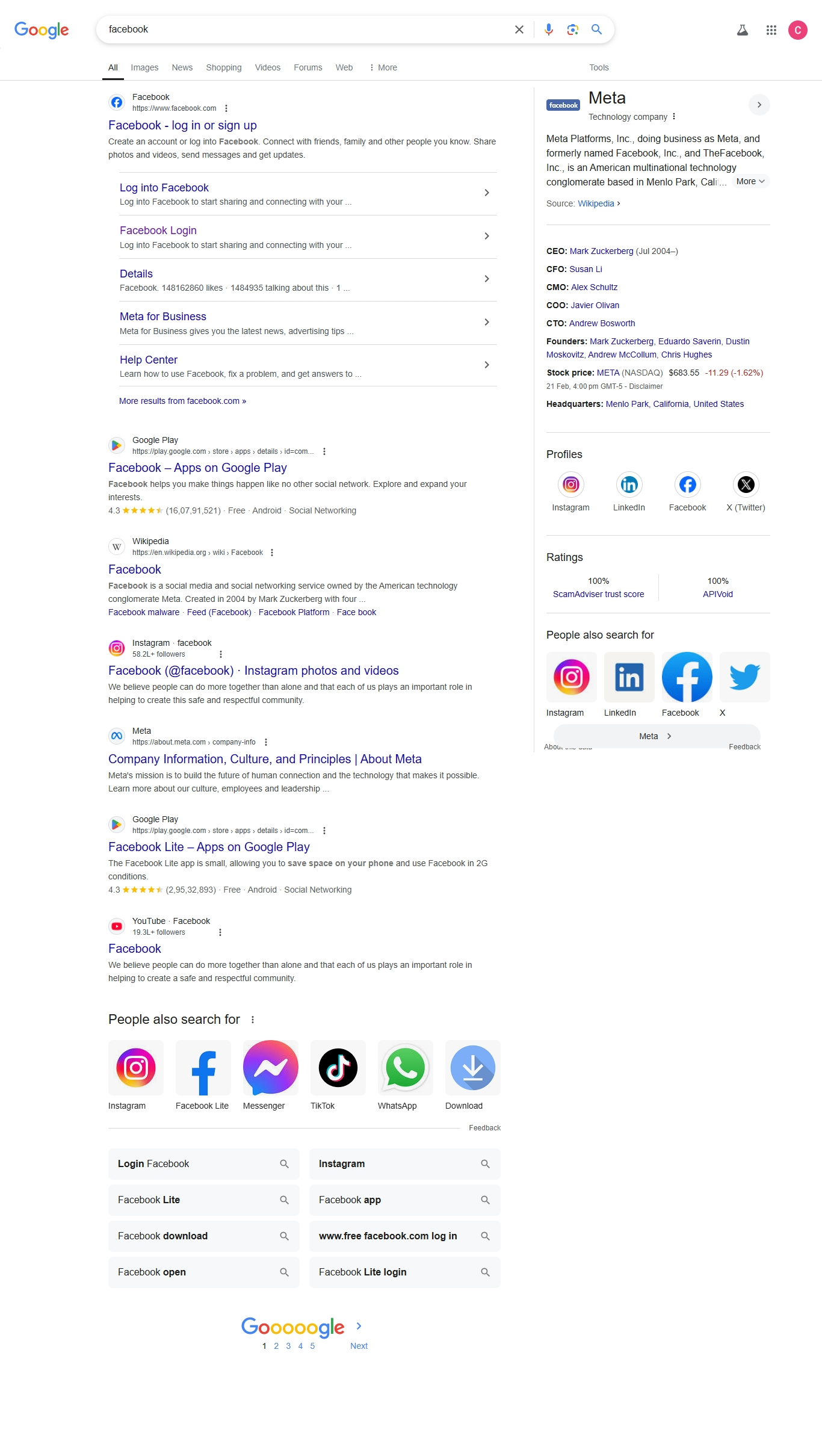Click the voice search microphone icon

(549, 29)
